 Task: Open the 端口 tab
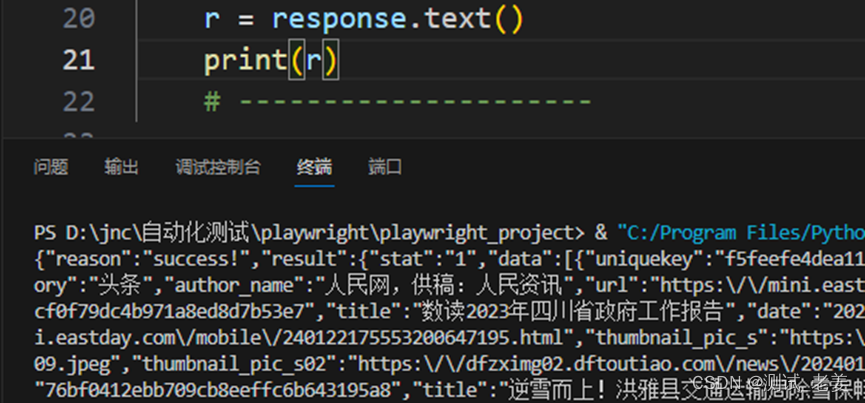coord(385,166)
